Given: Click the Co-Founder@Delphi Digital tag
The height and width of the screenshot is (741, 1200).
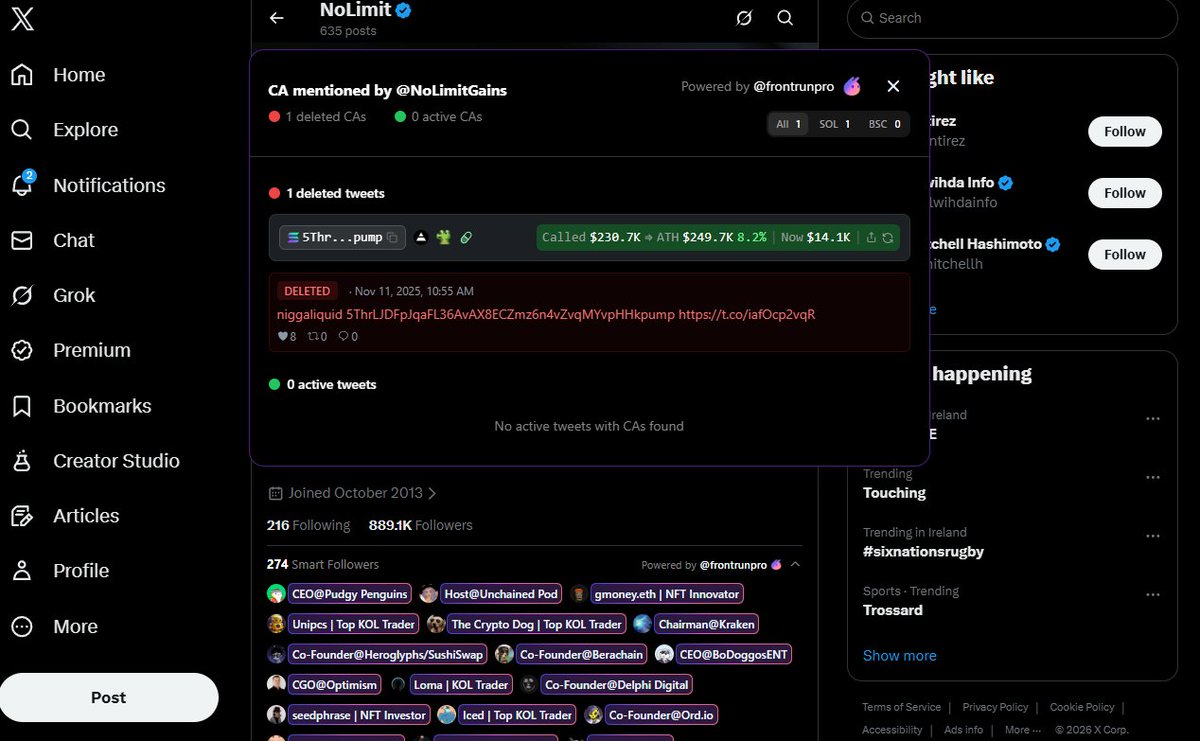Looking at the screenshot, I should [617, 685].
